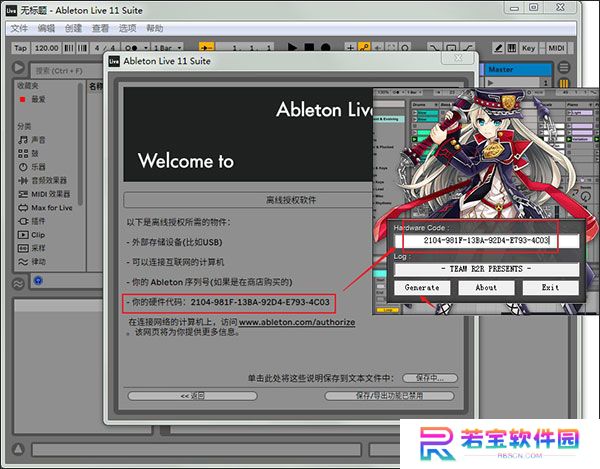Stop playback with the square Stop button

click(309, 47)
